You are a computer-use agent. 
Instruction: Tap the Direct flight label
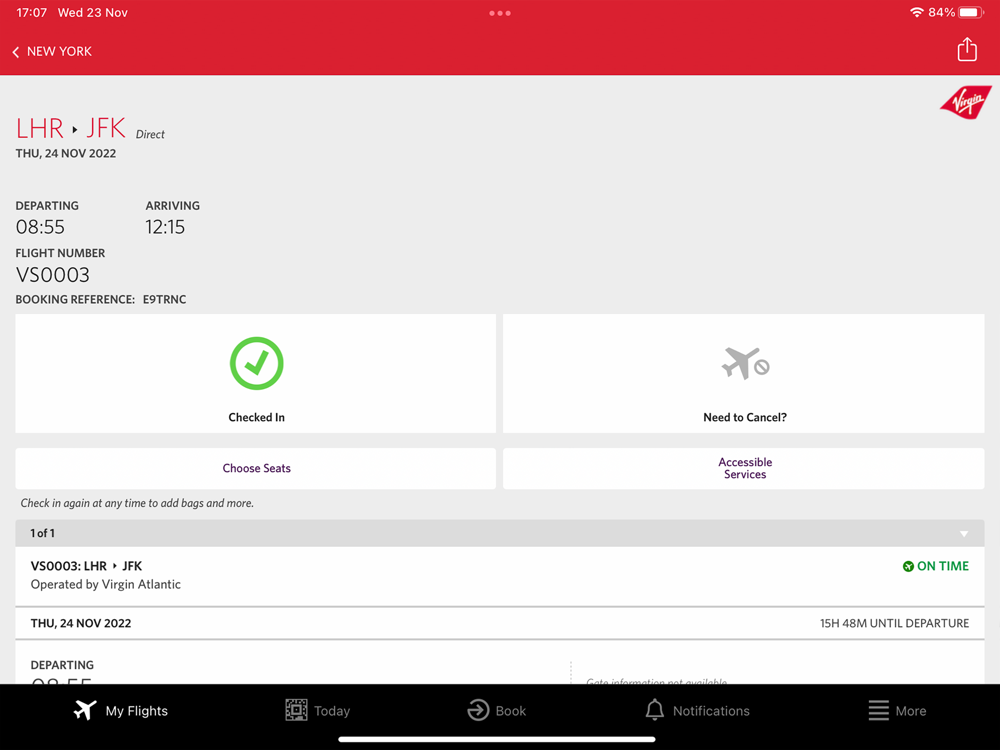(x=150, y=135)
